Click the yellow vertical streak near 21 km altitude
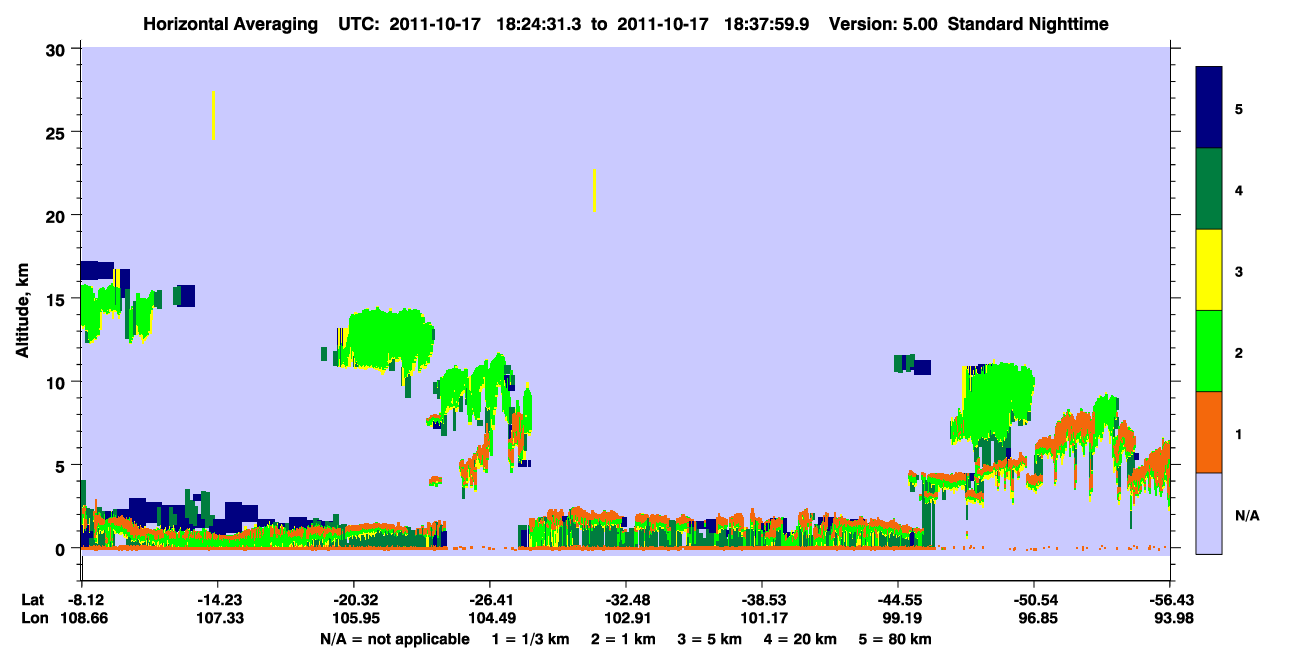This screenshot has height=667, width=1300. (x=594, y=190)
